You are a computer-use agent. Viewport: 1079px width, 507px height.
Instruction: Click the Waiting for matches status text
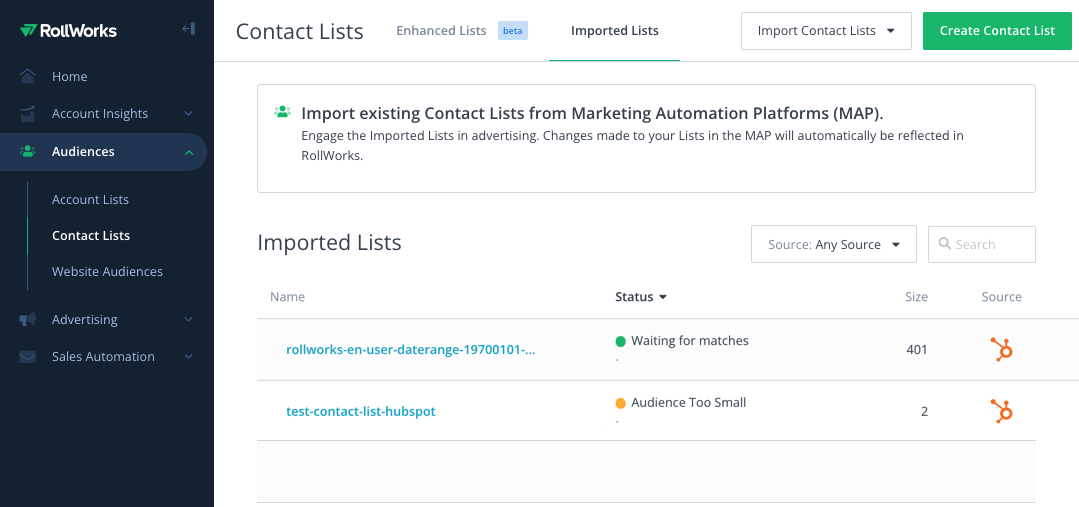pos(690,341)
